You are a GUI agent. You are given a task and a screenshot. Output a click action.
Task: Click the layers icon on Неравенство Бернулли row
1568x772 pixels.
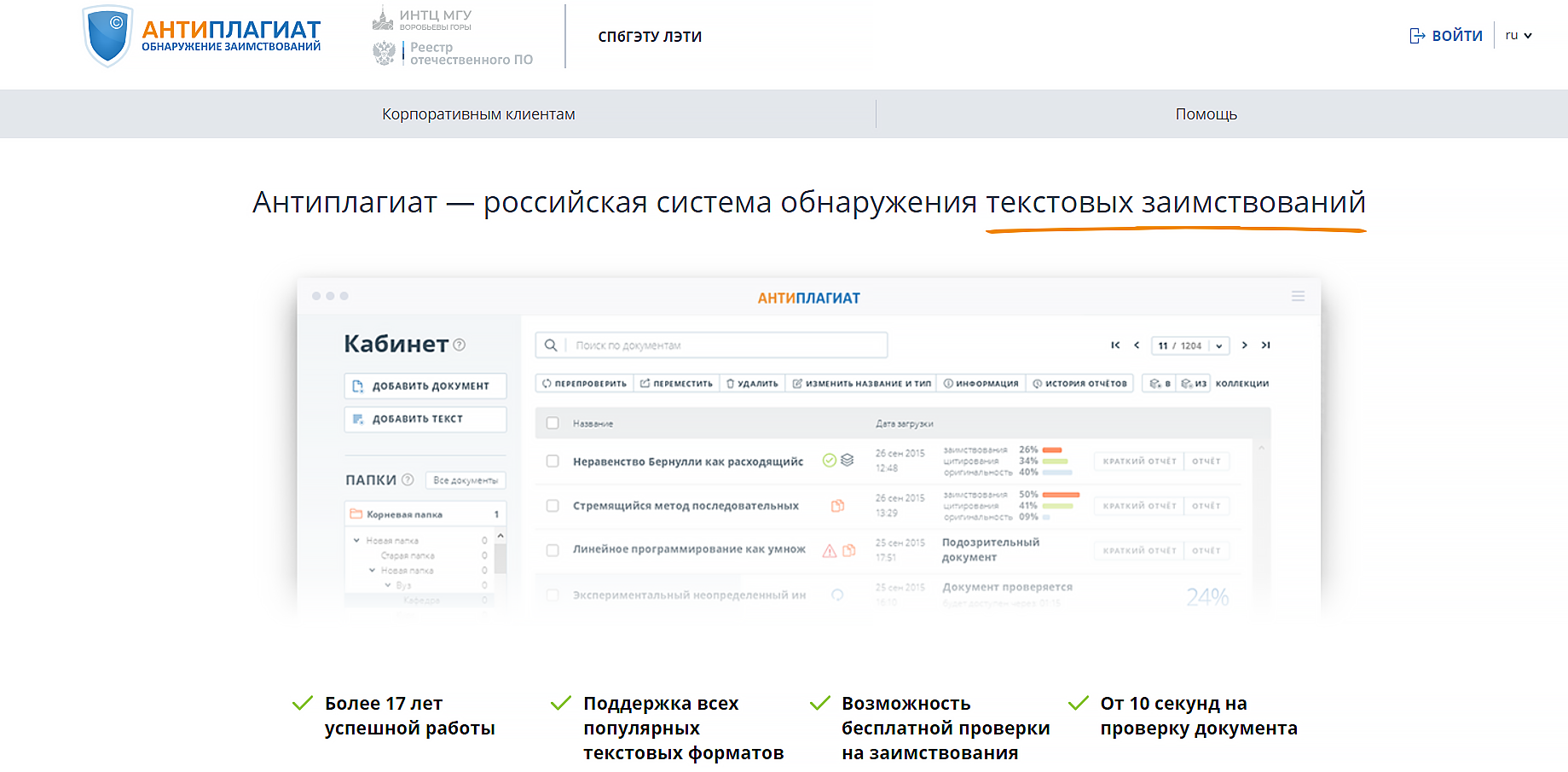pyautogui.click(x=847, y=460)
